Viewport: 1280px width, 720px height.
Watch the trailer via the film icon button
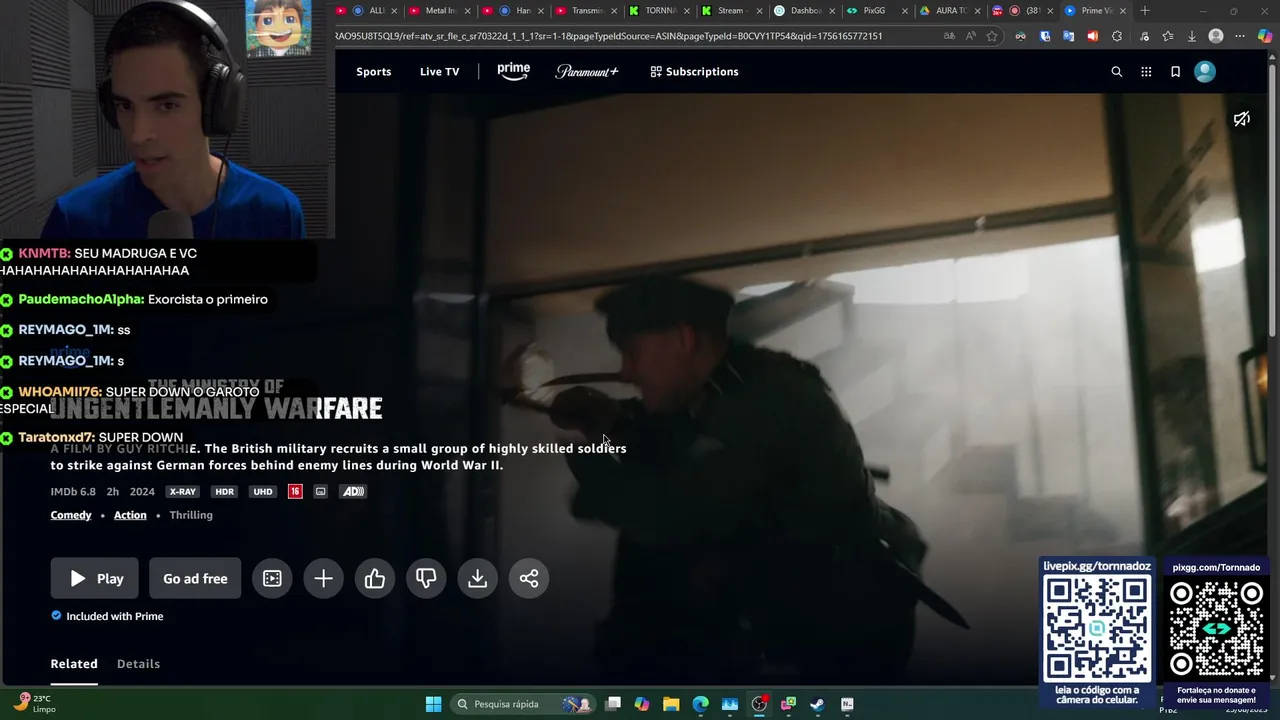(x=272, y=578)
